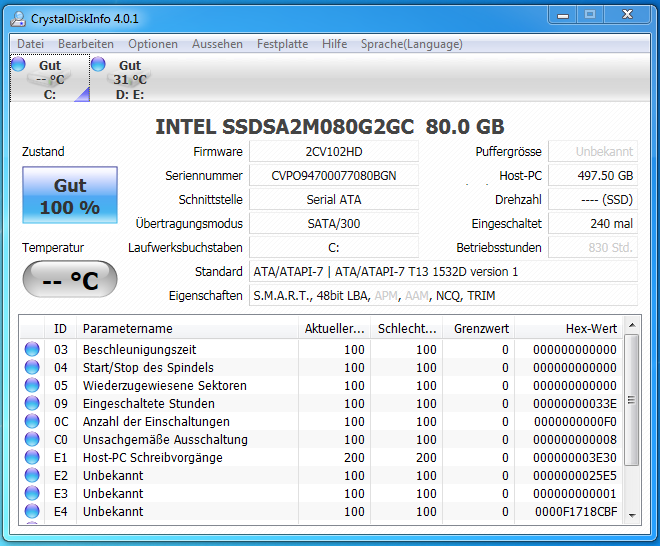660x546 pixels.
Task: Click the Aktueller... column header
Action: click(334, 328)
